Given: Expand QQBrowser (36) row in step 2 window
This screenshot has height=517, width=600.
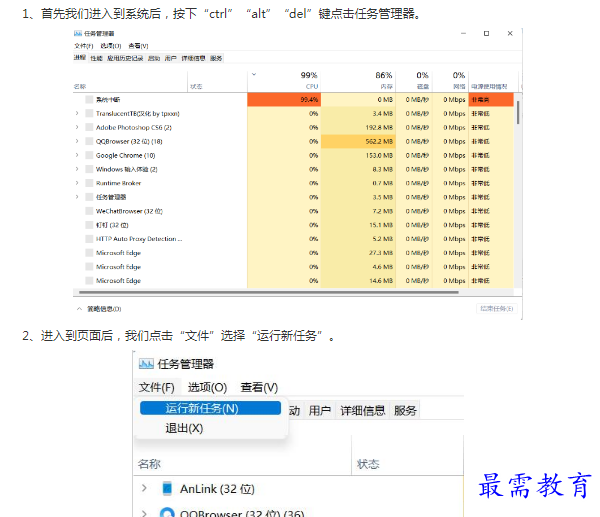Looking at the screenshot, I should (x=144, y=513).
